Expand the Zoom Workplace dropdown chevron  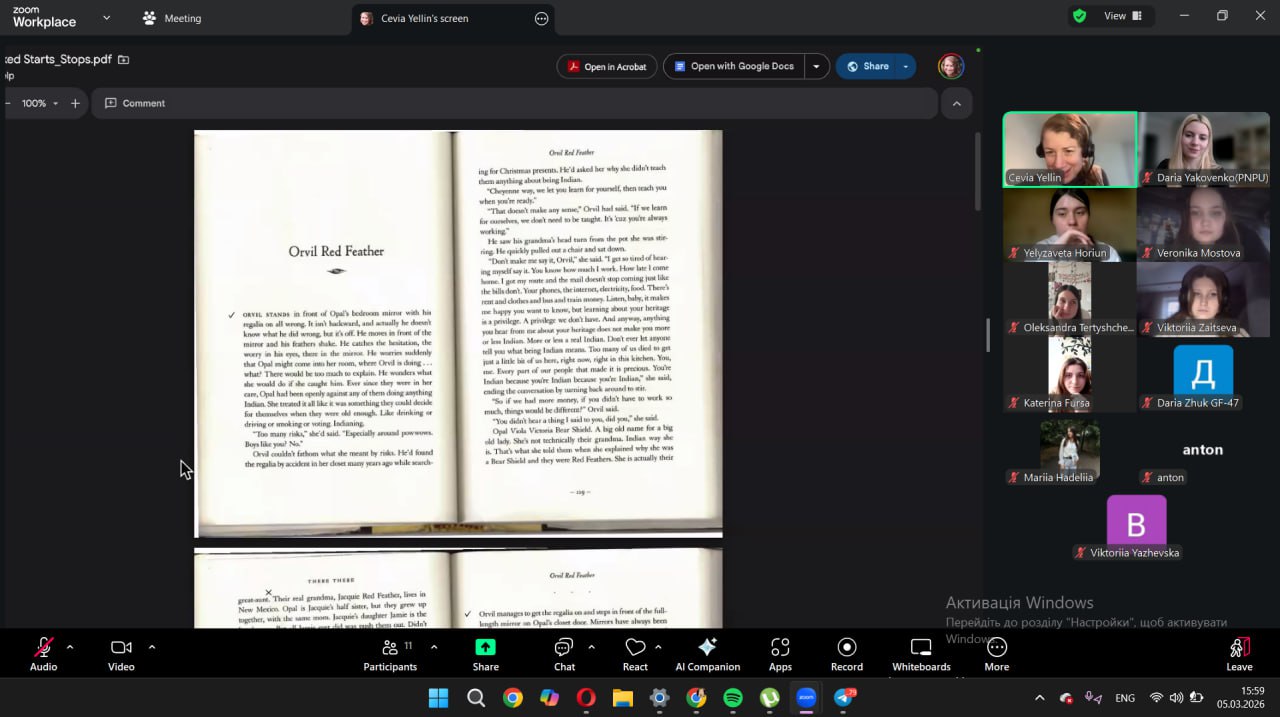107,18
